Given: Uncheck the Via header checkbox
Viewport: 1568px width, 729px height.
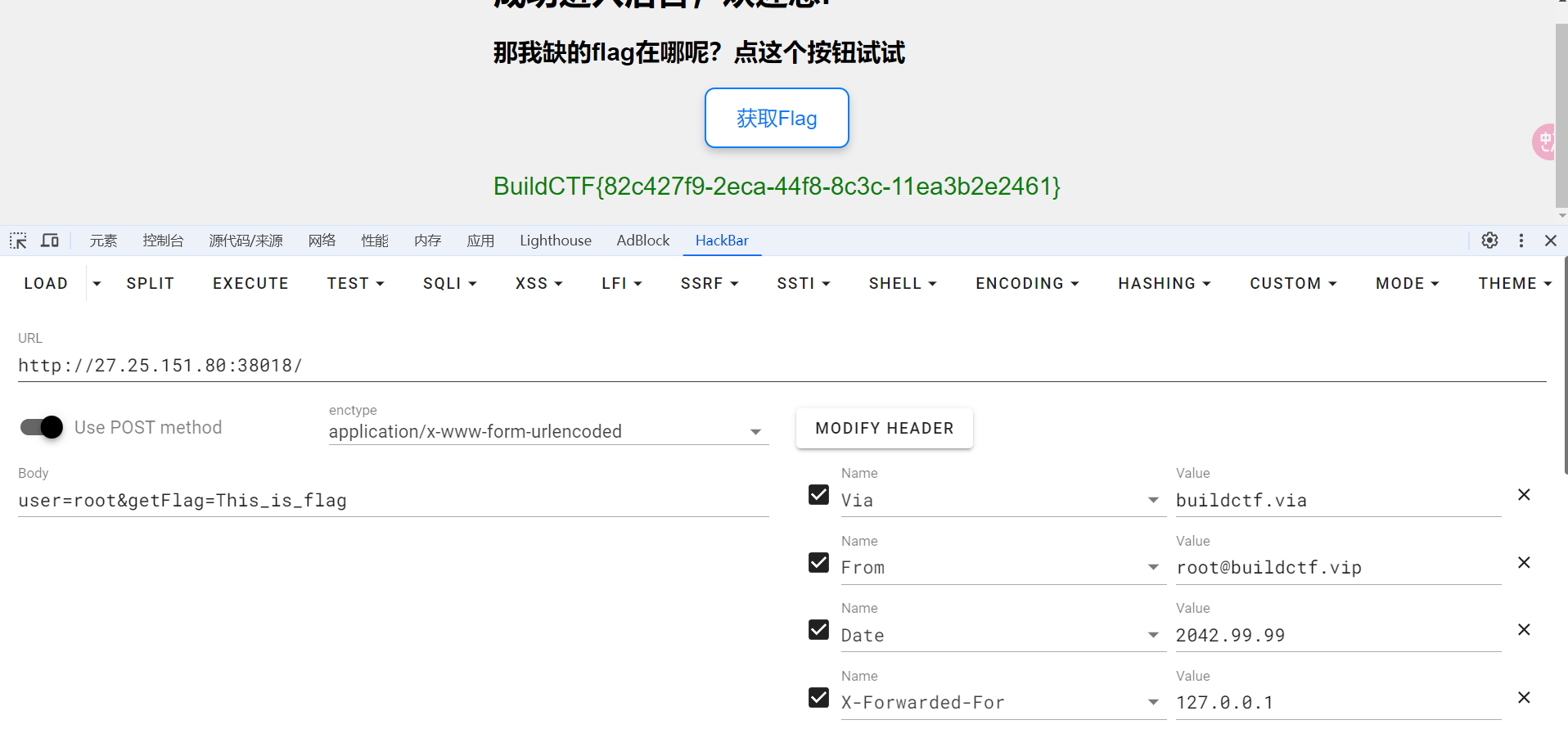Looking at the screenshot, I should pyautogui.click(x=818, y=495).
